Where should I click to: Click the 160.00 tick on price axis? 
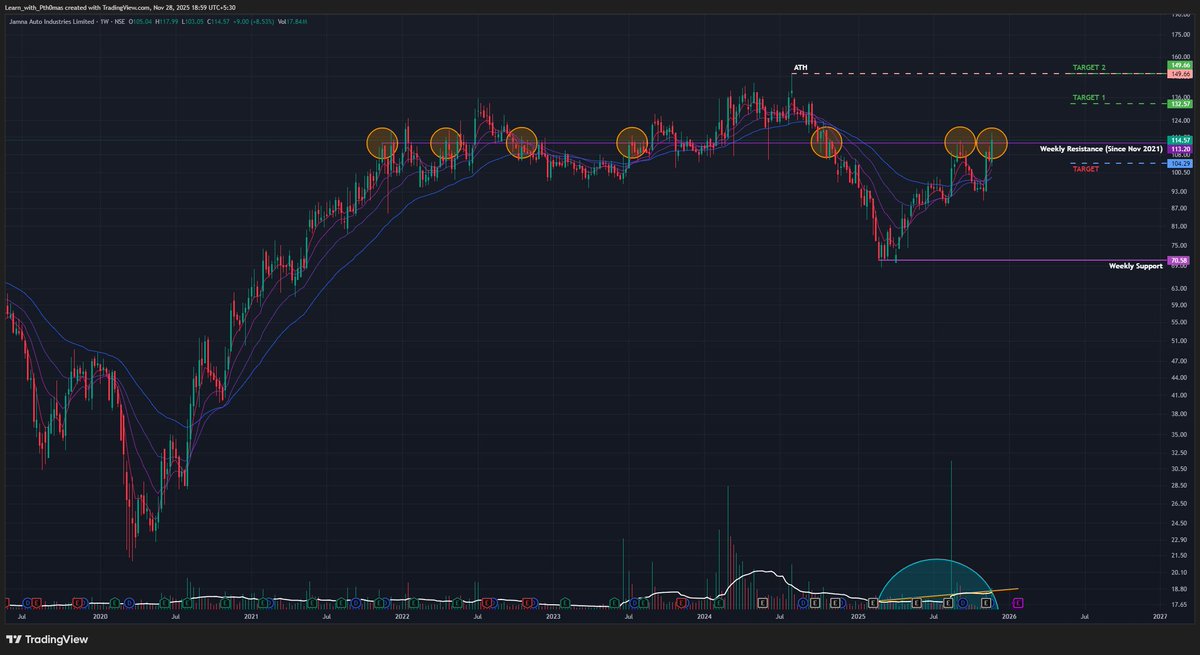tap(1181, 56)
